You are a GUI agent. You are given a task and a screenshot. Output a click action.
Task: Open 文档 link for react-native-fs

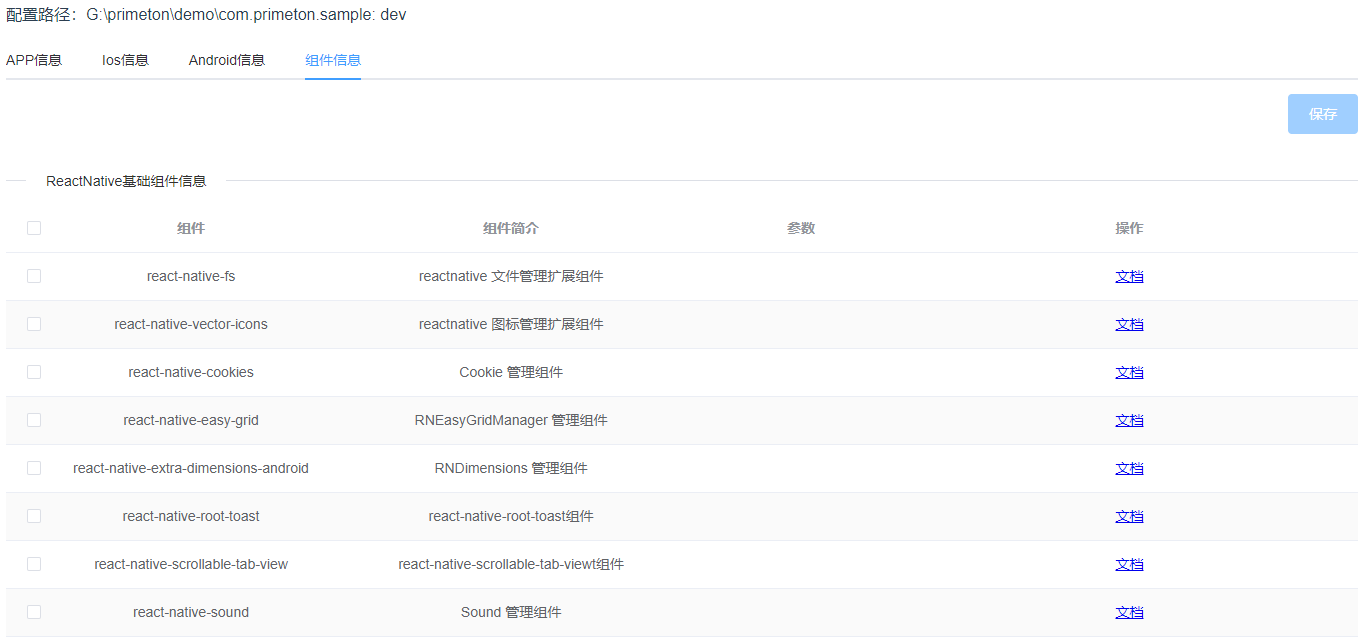(1129, 276)
